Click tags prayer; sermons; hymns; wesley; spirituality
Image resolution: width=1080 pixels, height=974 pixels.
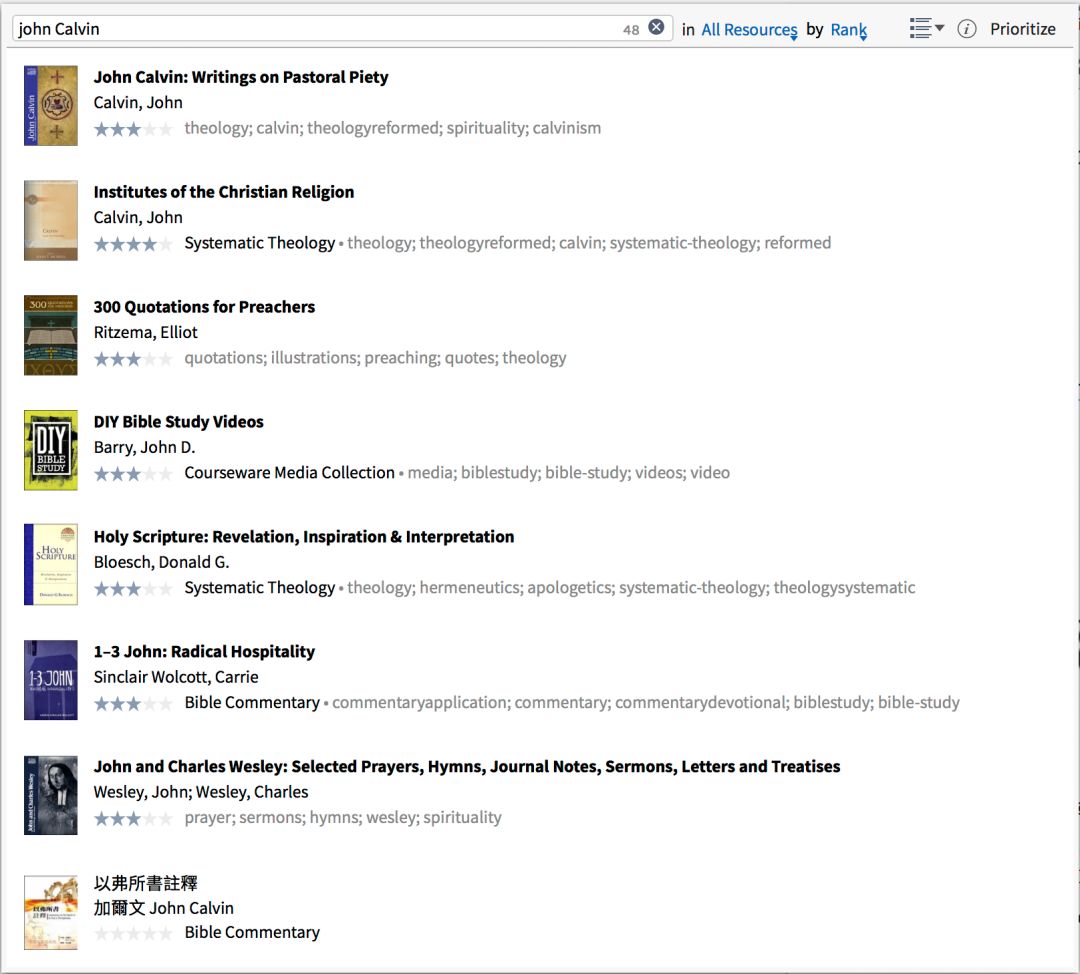pyautogui.click(x=343, y=818)
